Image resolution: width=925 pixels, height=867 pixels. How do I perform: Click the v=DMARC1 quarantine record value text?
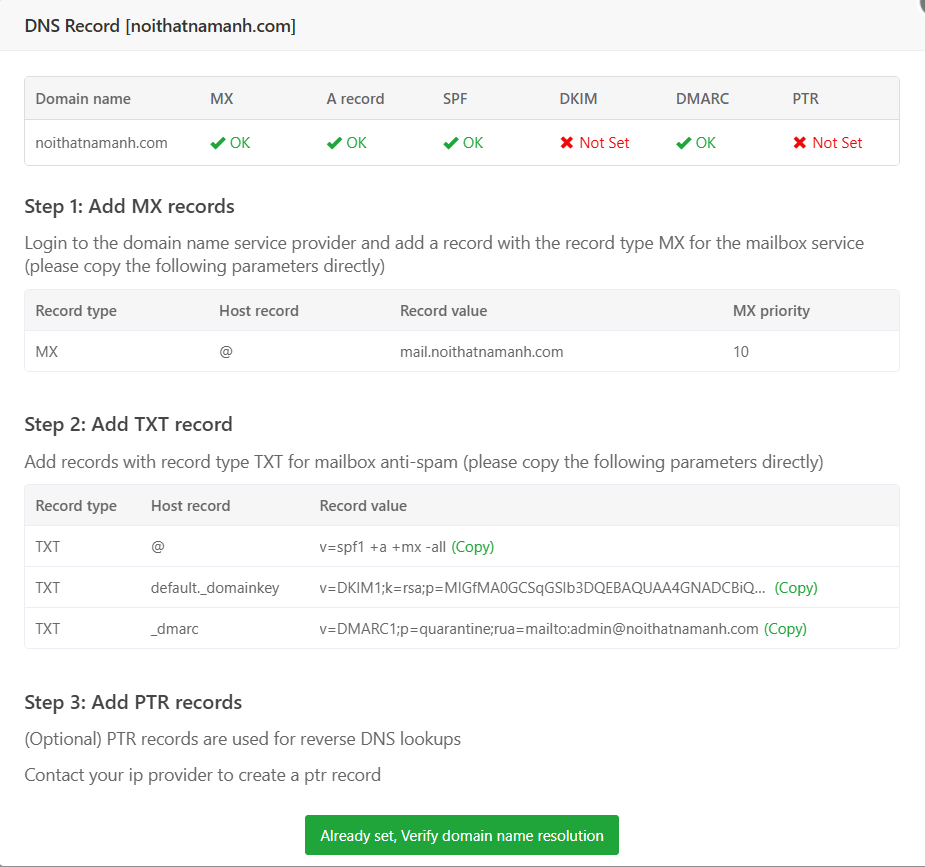tap(539, 629)
